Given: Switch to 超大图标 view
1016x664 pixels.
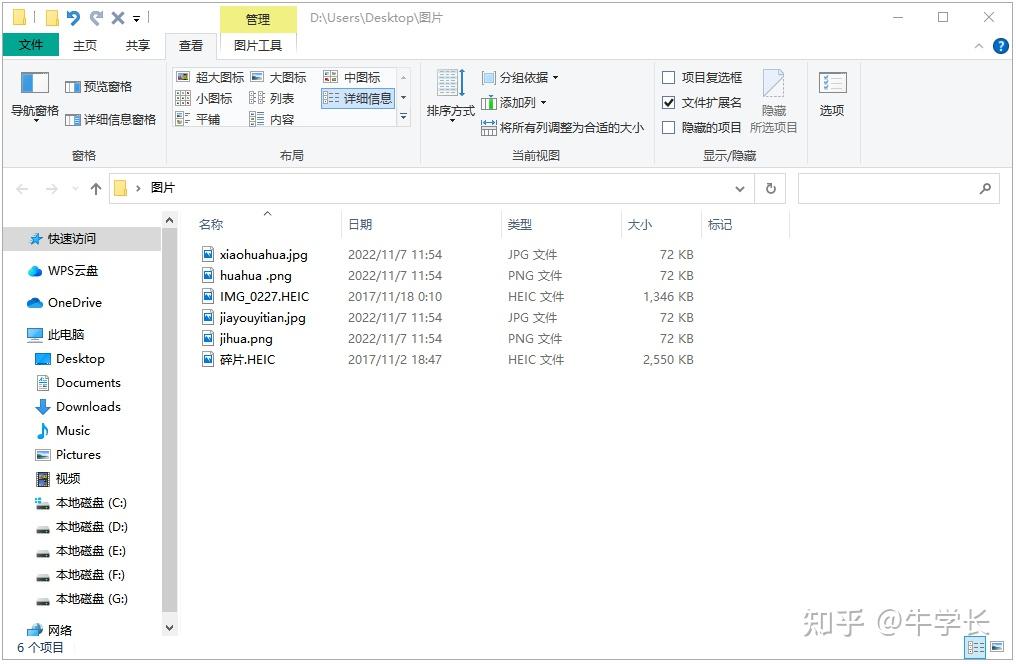Looking at the screenshot, I should click(x=211, y=76).
